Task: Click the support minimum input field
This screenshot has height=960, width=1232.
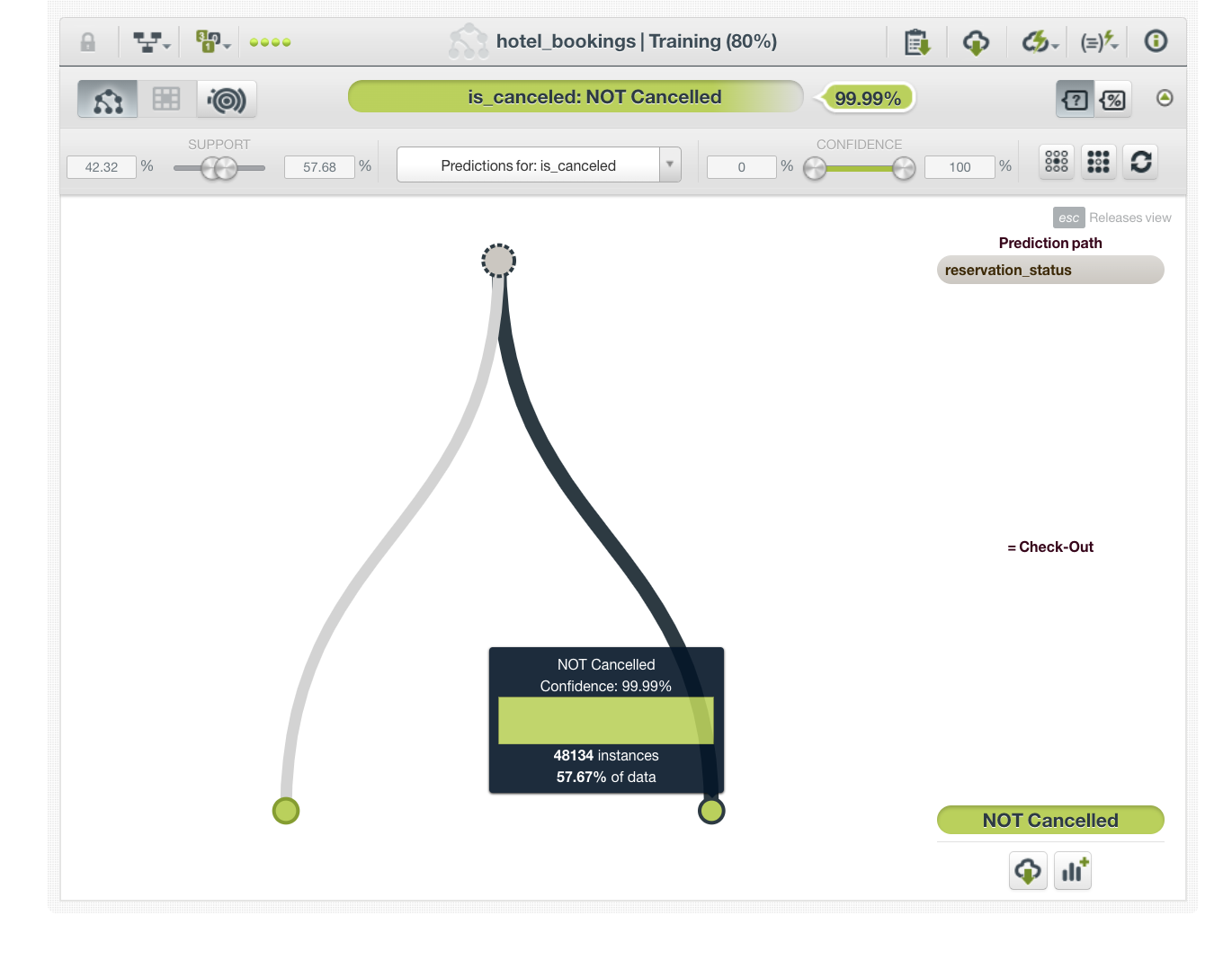Action: point(102,167)
